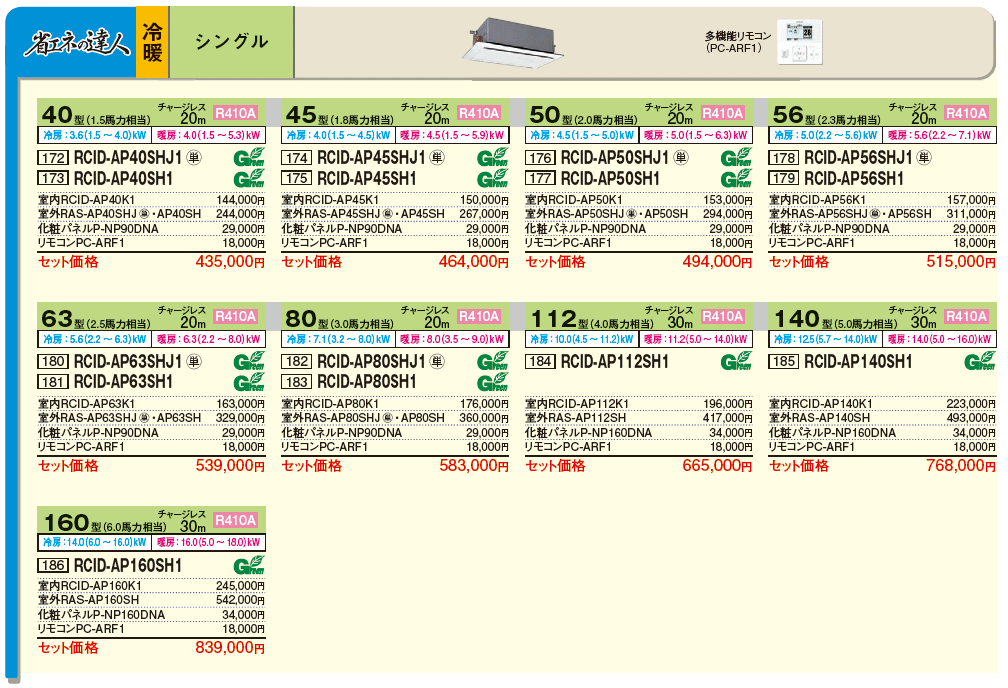Select model name RCID-AP56SH1
The height and width of the screenshot is (688, 1008).
point(854,179)
